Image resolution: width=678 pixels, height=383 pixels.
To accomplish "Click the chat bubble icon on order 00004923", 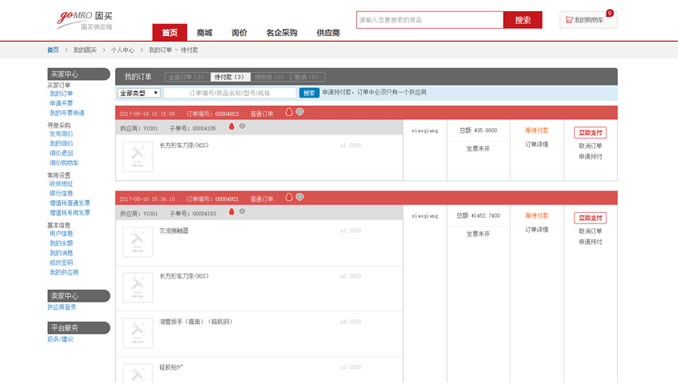I will [x=300, y=112].
